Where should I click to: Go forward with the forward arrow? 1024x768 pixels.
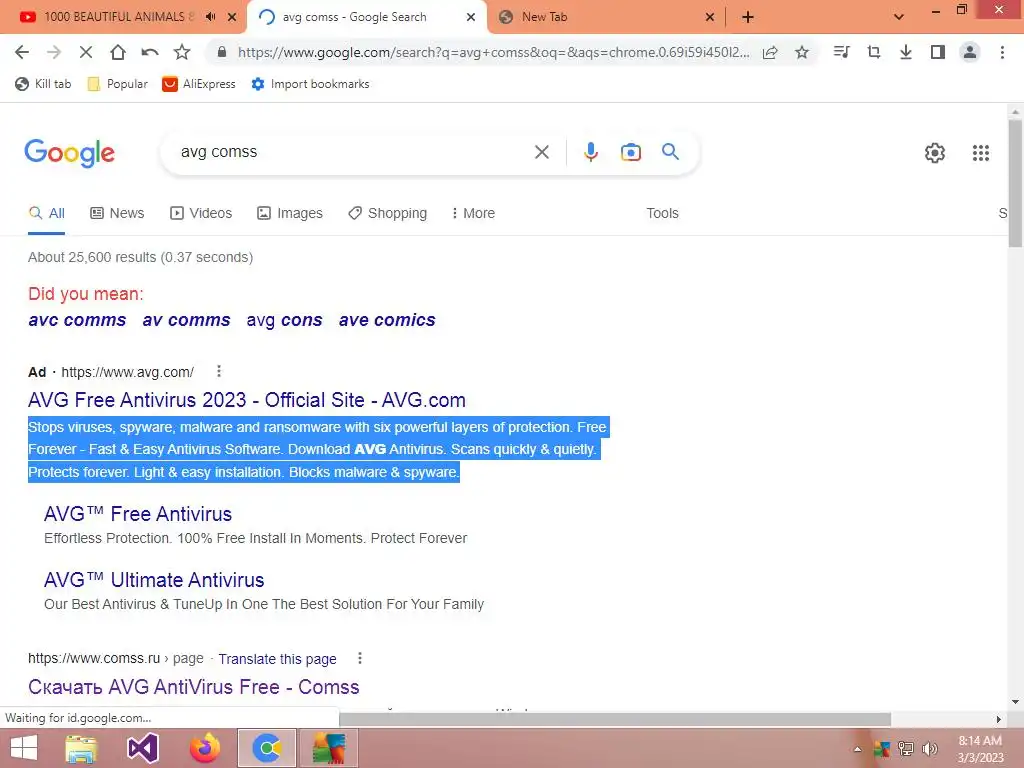[x=54, y=52]
